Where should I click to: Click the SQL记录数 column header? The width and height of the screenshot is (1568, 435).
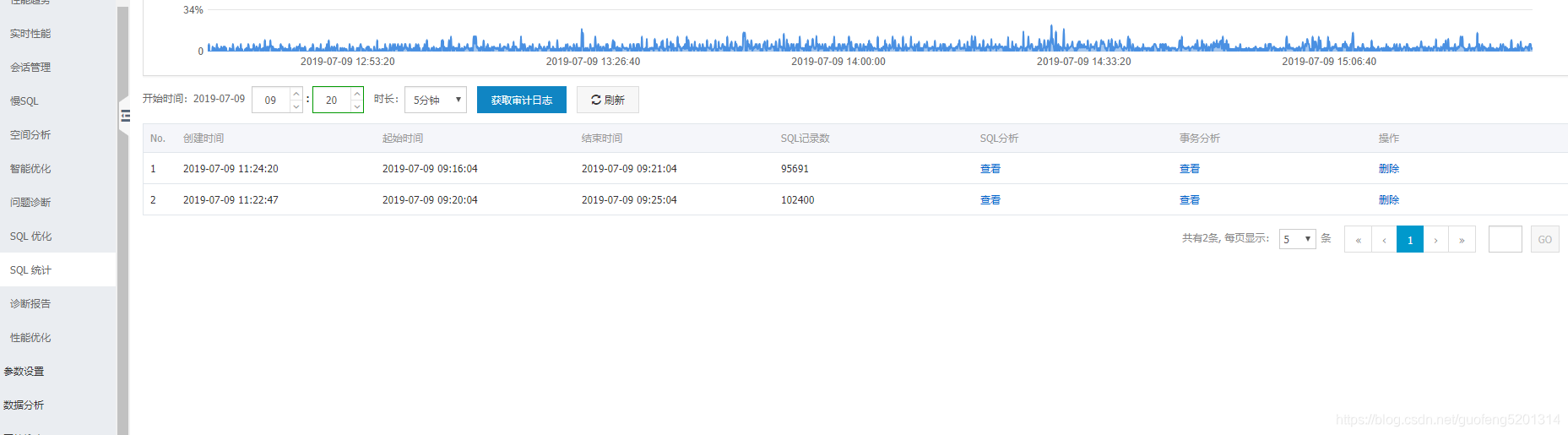tap(806, 139)
